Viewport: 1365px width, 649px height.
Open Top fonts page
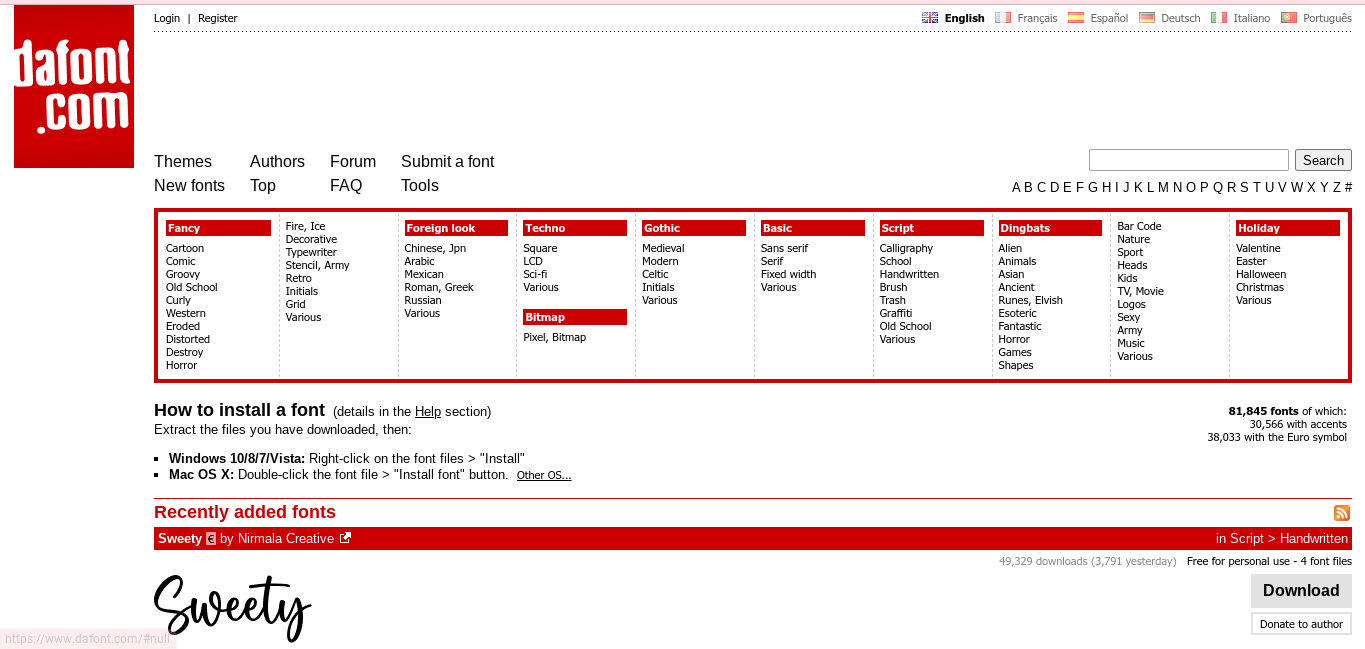click(263, 186)
